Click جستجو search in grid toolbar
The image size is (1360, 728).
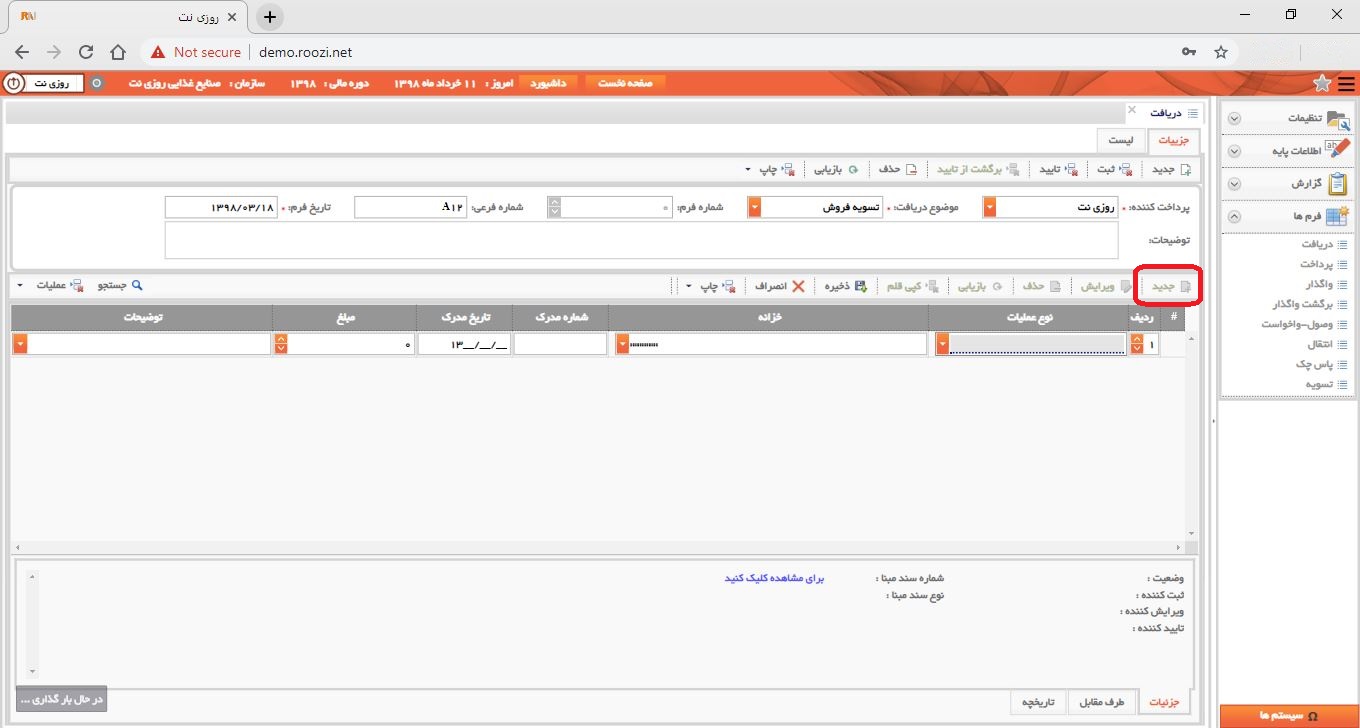[x=120, y=286]
